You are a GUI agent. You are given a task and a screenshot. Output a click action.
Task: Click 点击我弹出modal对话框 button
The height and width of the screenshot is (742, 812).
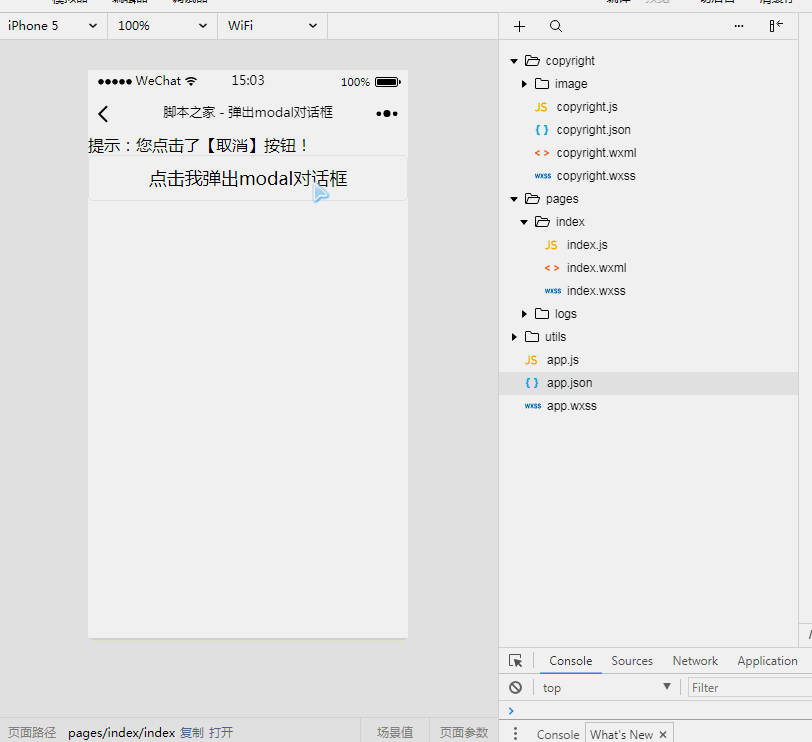248,178
